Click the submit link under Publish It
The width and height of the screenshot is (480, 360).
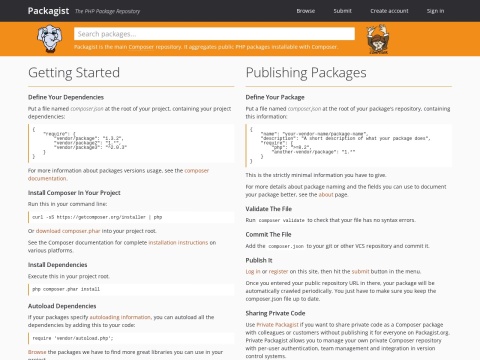coord(360,271)
